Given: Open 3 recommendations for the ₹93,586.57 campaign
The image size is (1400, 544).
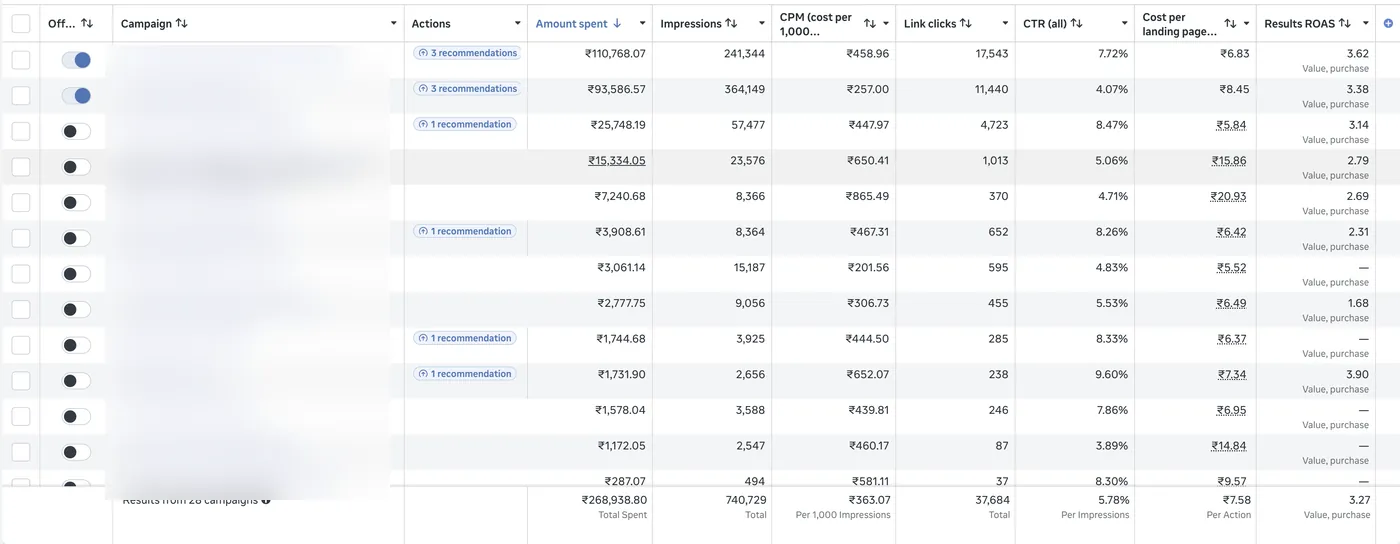Looking at the screenshot, I should 467,89.
